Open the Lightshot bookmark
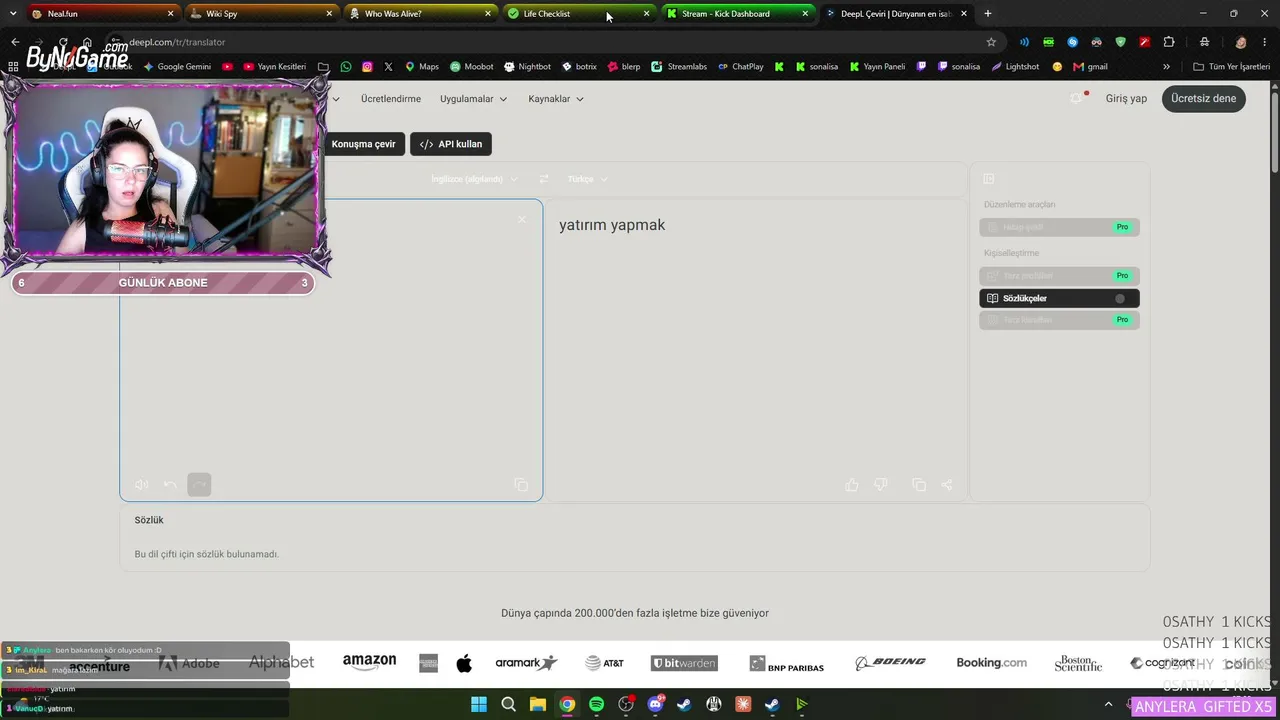The width and height of the screenshot is (1280, 720). tap(1015, 67)
